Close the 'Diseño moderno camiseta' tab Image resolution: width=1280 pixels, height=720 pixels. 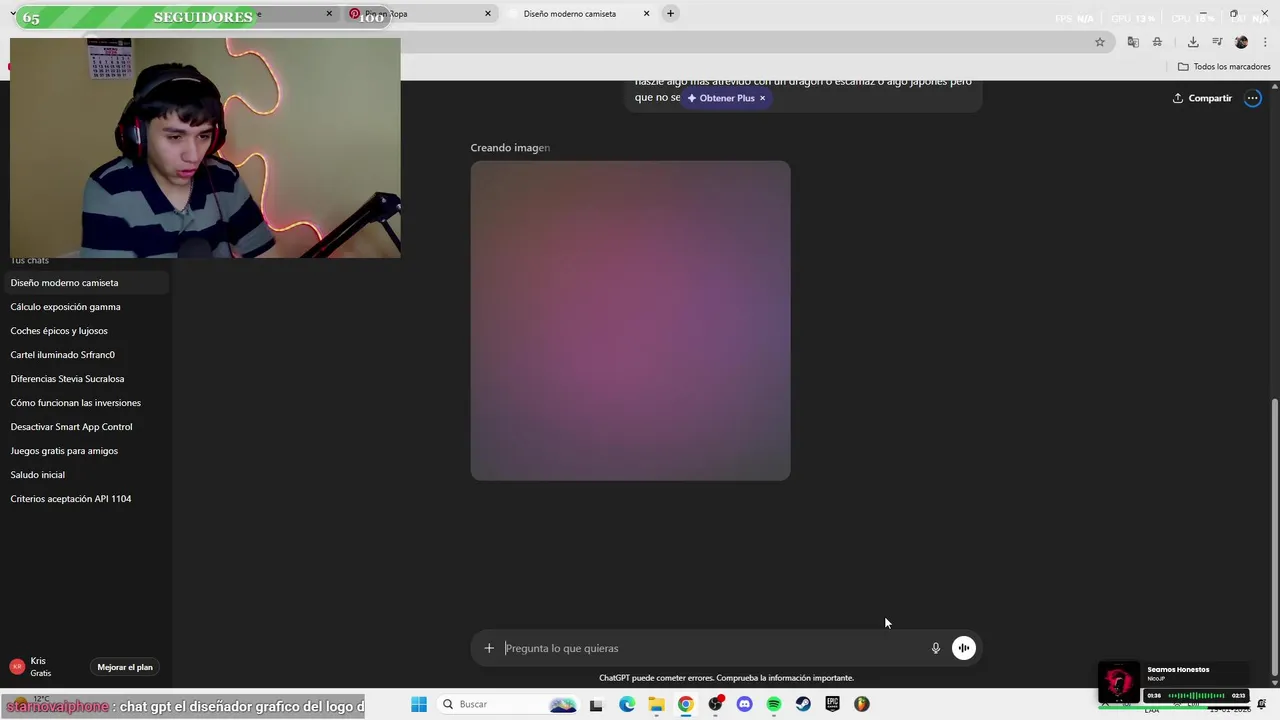(x=646, y=14)
